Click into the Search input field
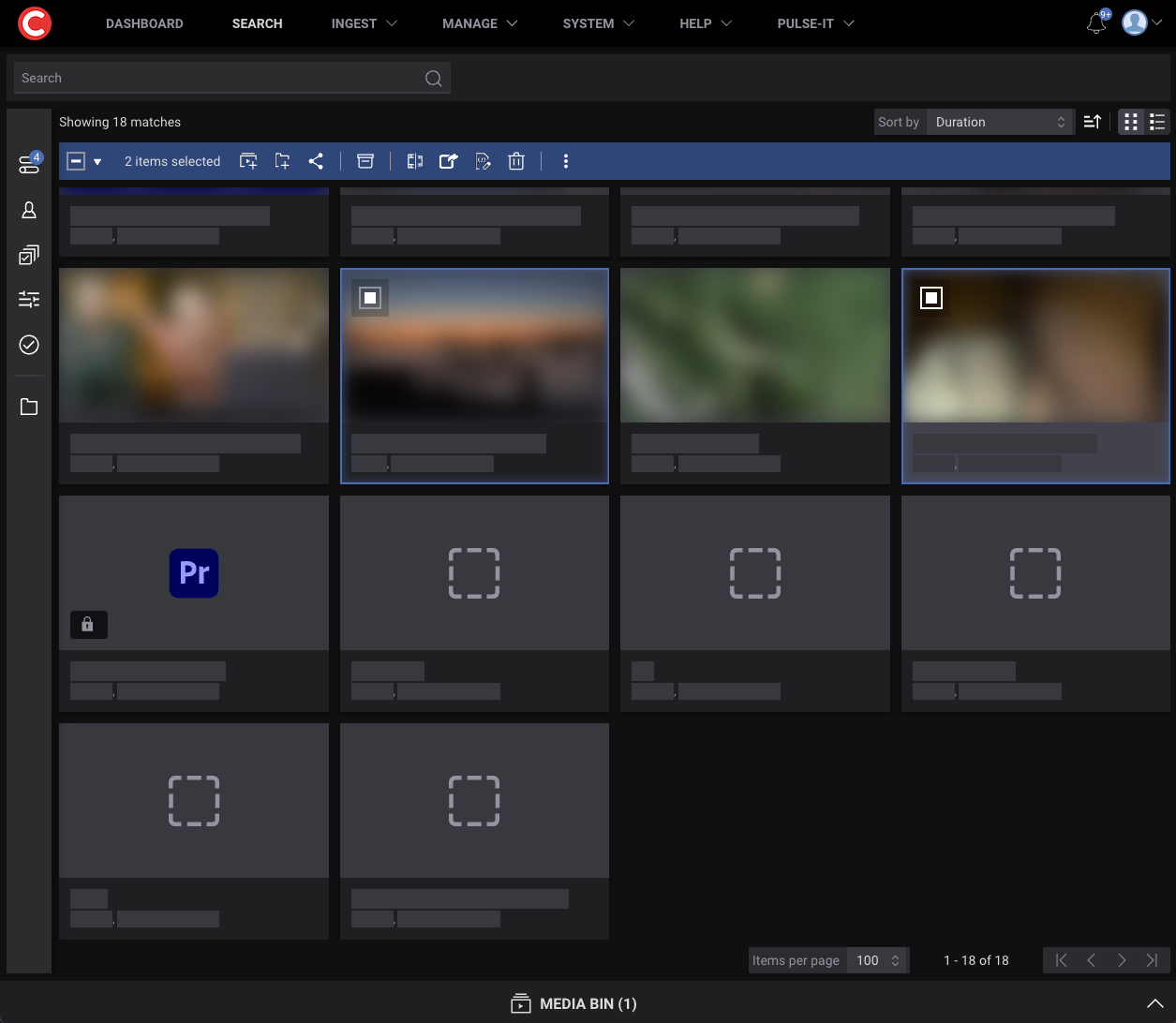The width and height of the screenshot is (1176, 1023). [x=220, y=78]
